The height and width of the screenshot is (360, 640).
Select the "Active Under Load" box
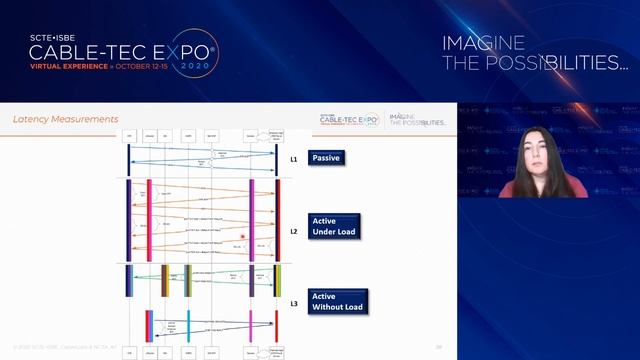[x=334, y=226]
